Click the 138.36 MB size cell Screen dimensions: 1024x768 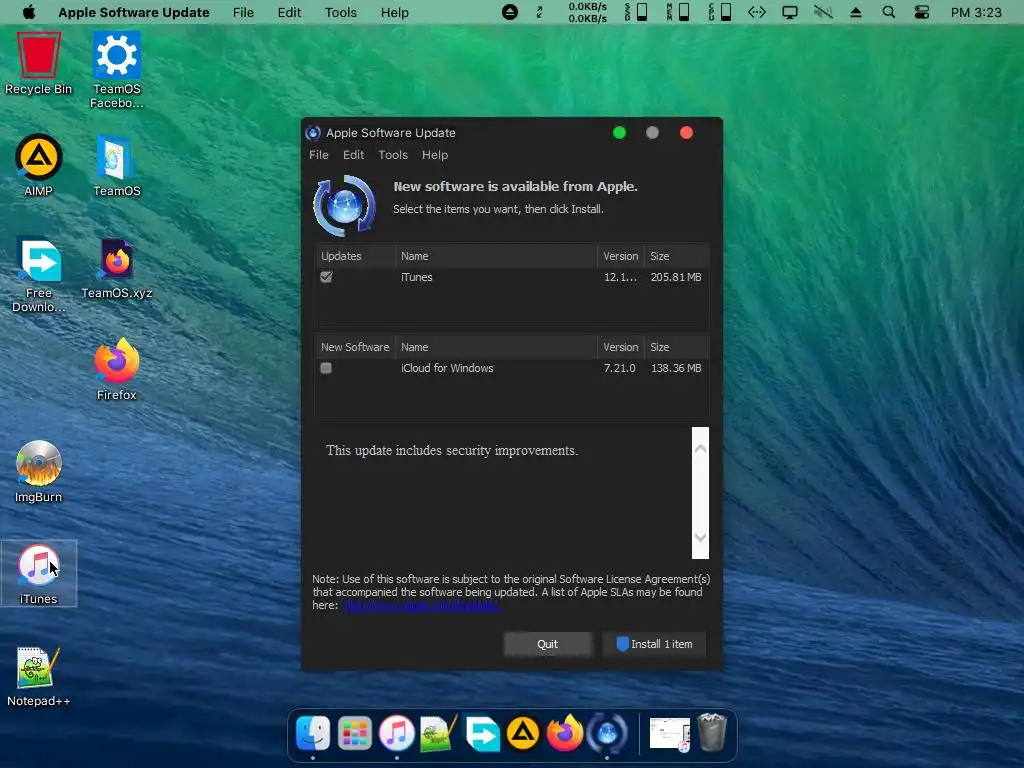point(676,368)
